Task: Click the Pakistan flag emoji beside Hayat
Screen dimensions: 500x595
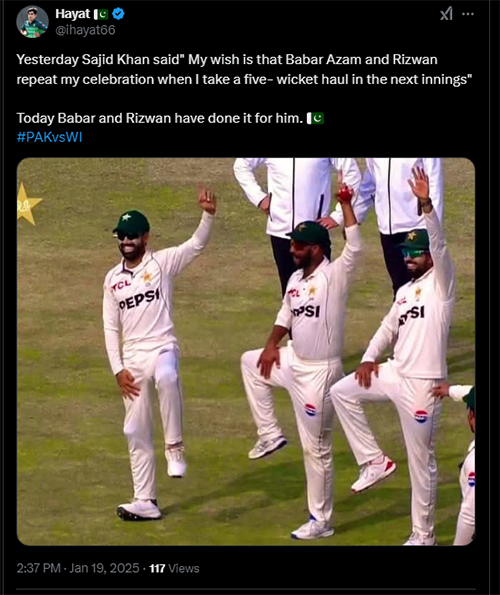Action: [x=101, y=14]
